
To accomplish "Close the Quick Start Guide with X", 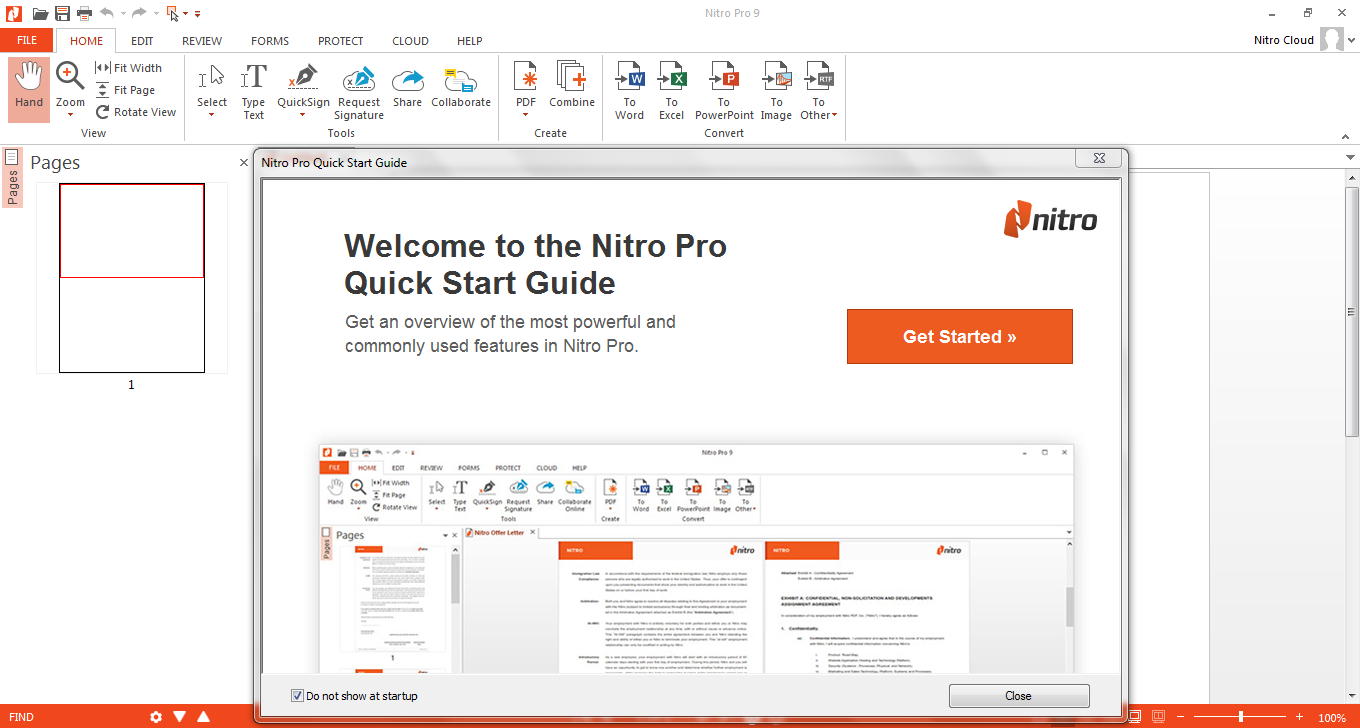I will pos(1098,159).
